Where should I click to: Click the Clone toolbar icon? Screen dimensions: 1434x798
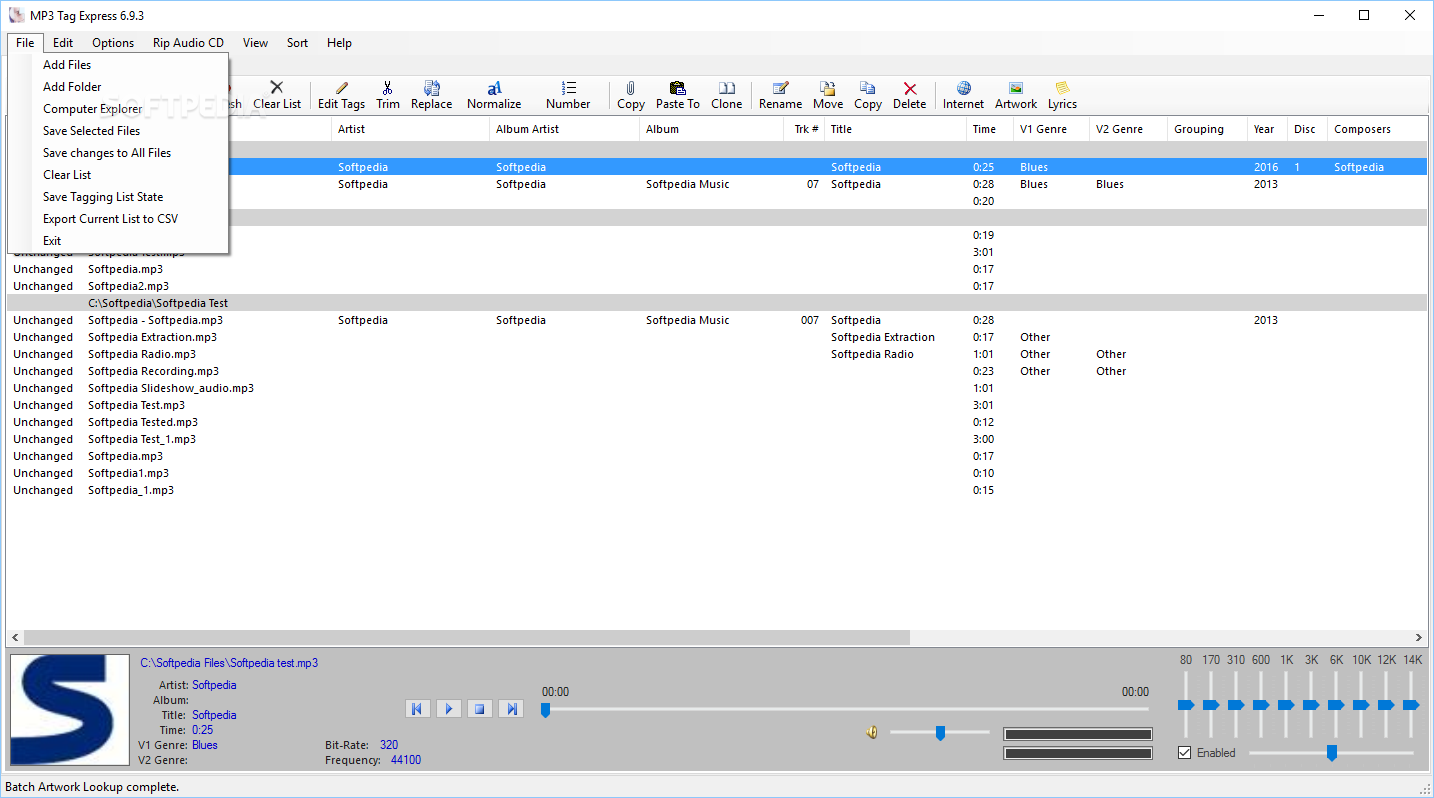pos(727,95)
